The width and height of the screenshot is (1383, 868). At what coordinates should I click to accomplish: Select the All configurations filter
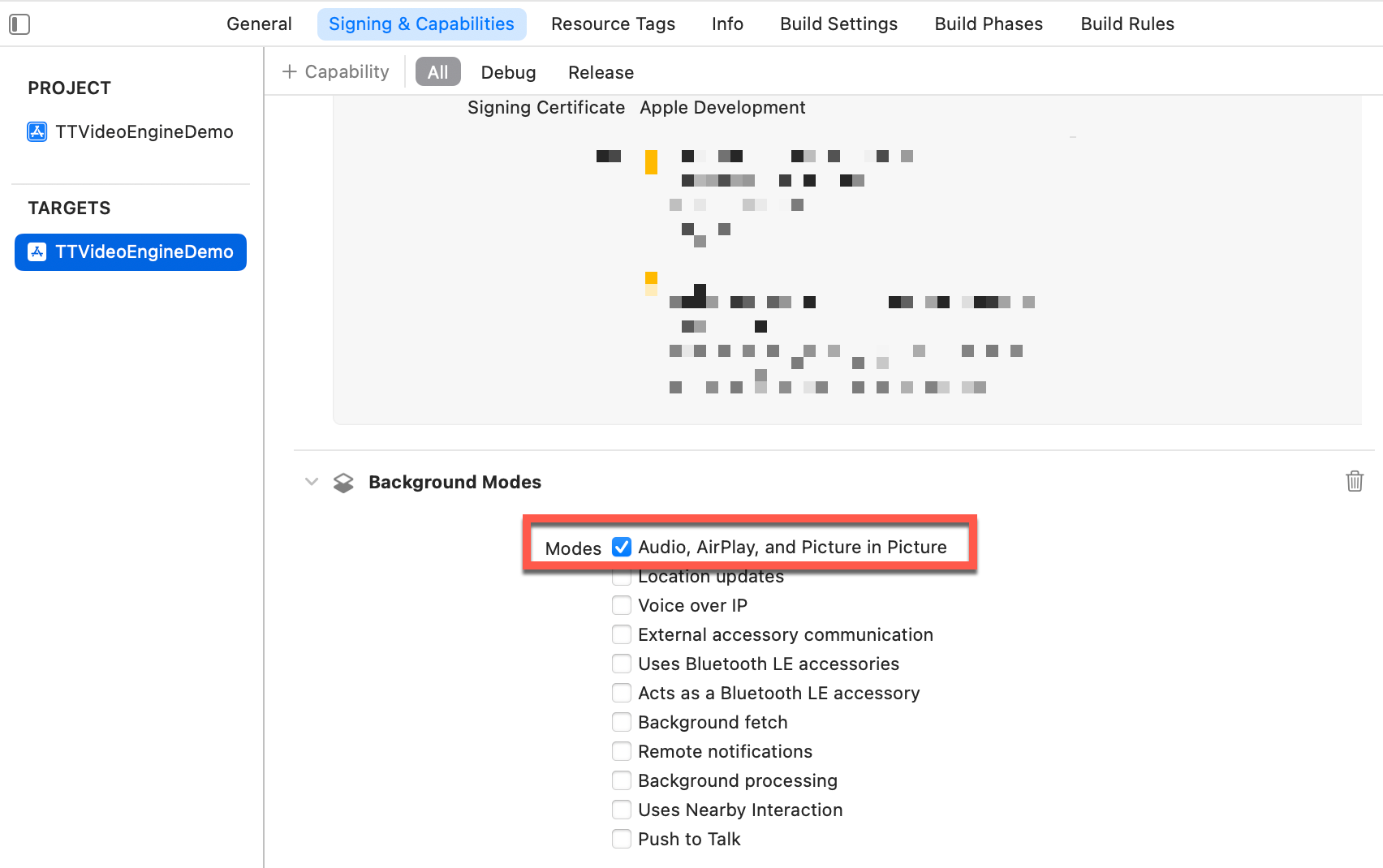click(437, 72)
